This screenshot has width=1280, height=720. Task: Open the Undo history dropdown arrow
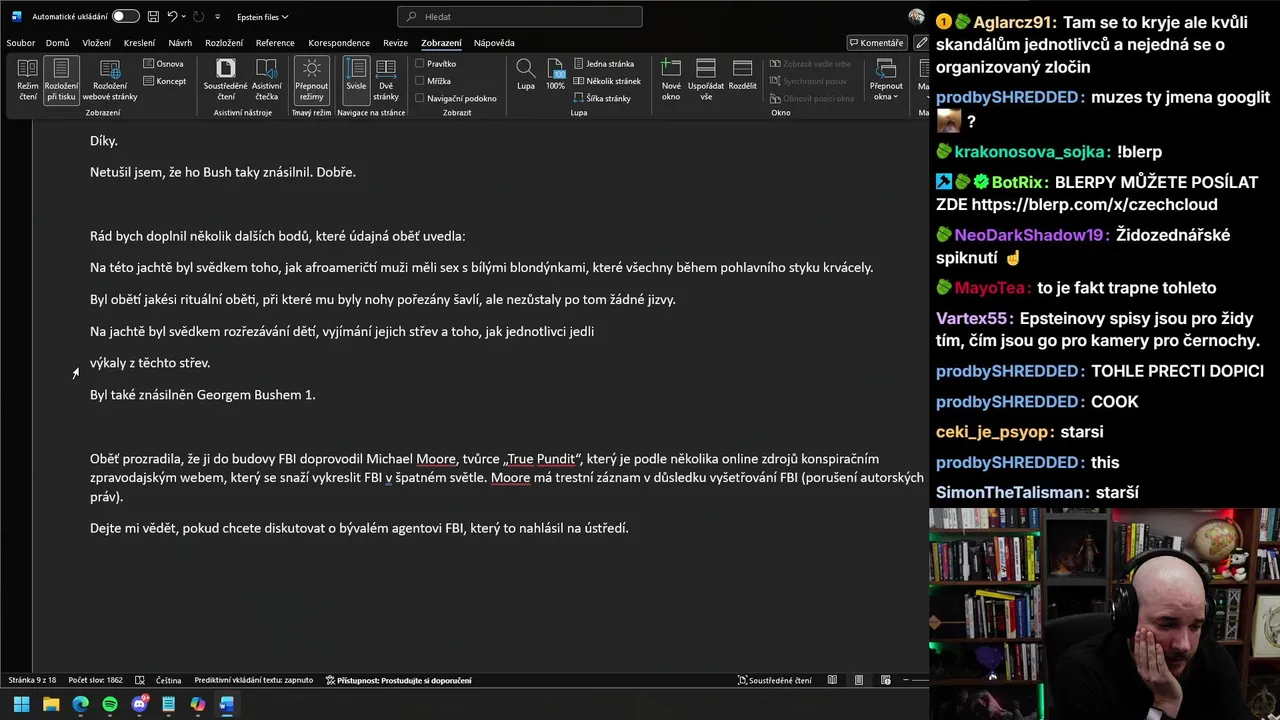click(x=186, y=17)
